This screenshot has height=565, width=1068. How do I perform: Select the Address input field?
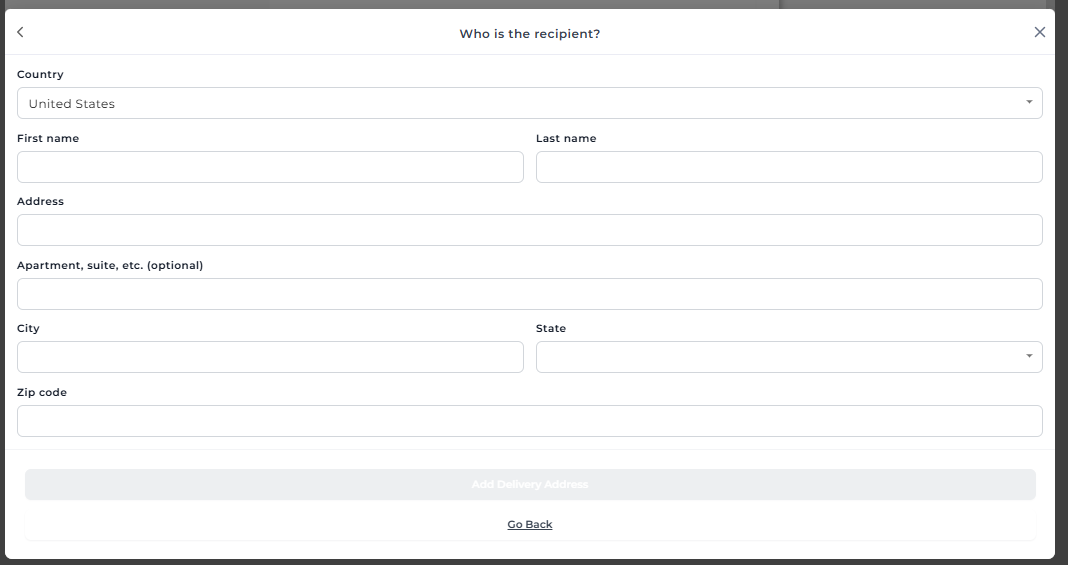529,230
